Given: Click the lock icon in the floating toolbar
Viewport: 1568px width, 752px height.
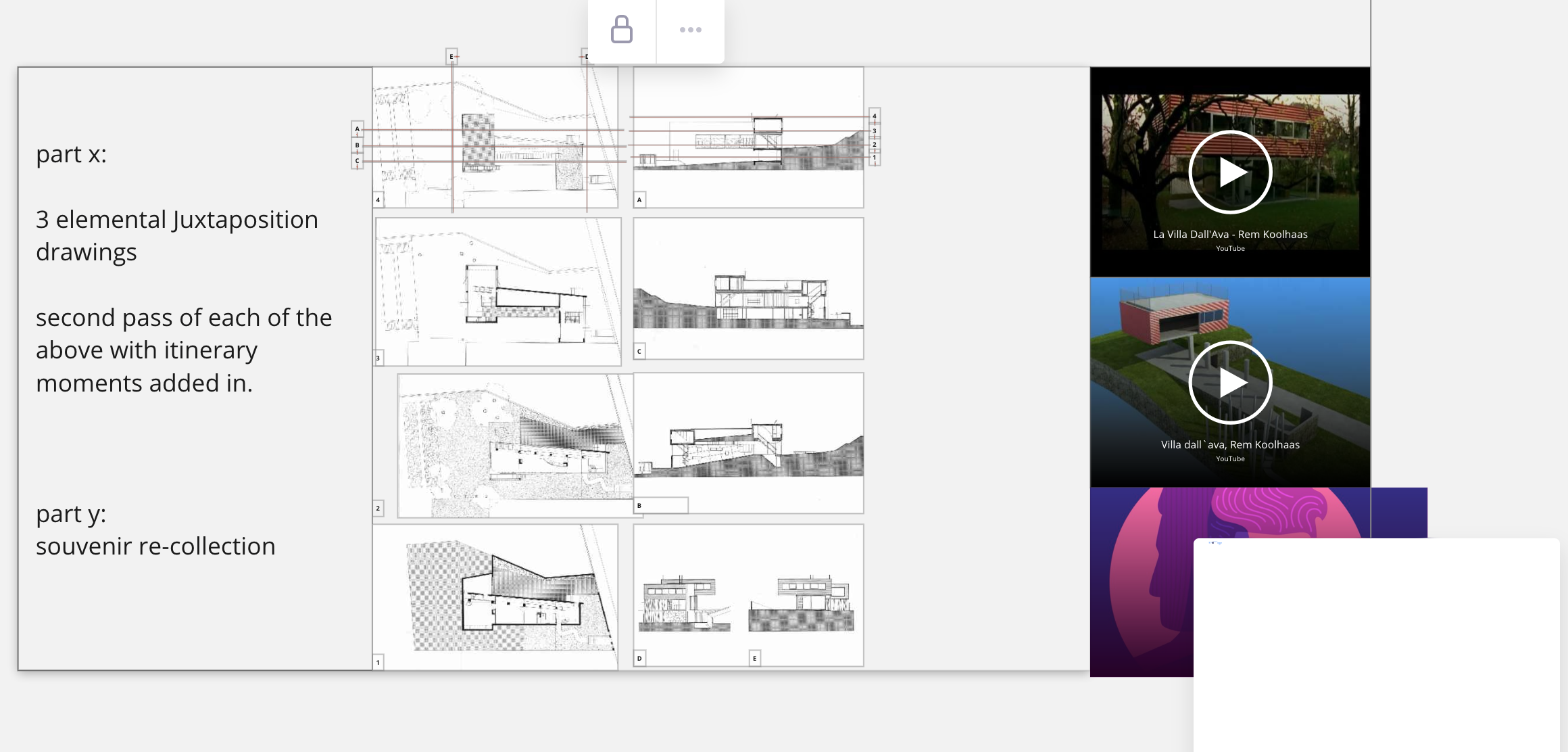Looking at the screenshot, I should 622,30.
